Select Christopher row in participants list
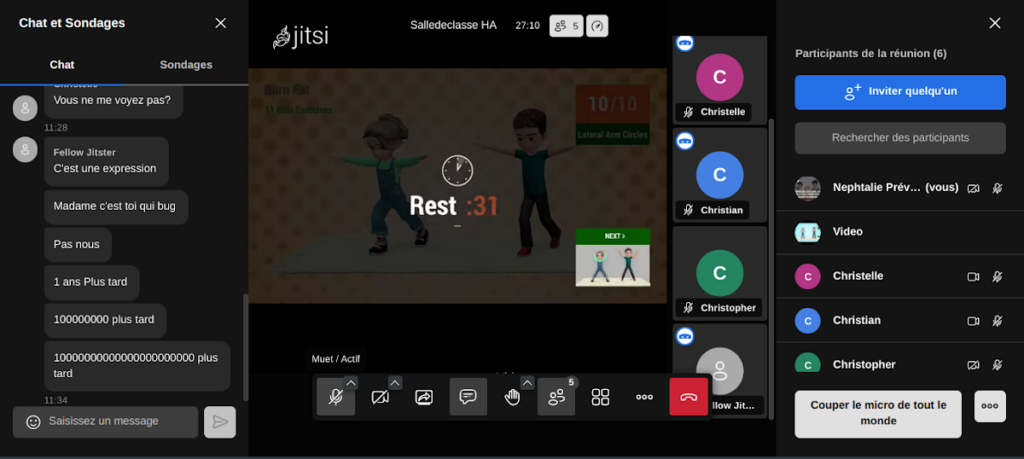Viewport: 1024px width, 459px height. point(900,358)
